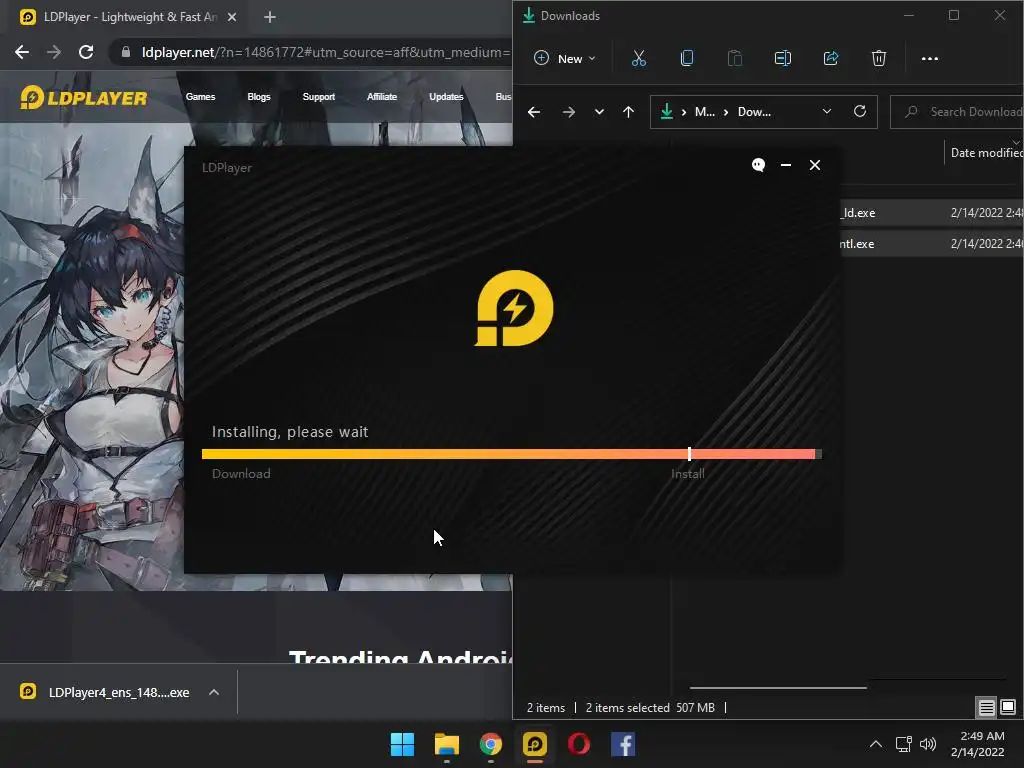Click the LDPLAYER logo on the website header
This screenshot has width=1024, height=768.
[x=84, y=98]
